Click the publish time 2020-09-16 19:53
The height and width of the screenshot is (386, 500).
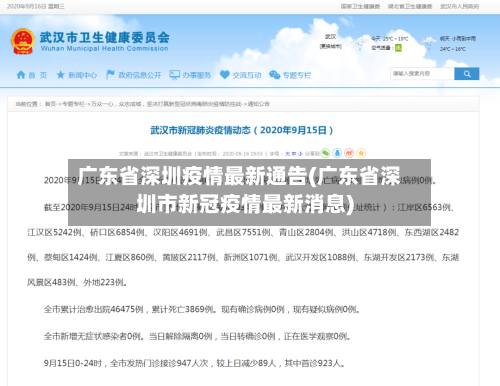click(x=243, y=154)
